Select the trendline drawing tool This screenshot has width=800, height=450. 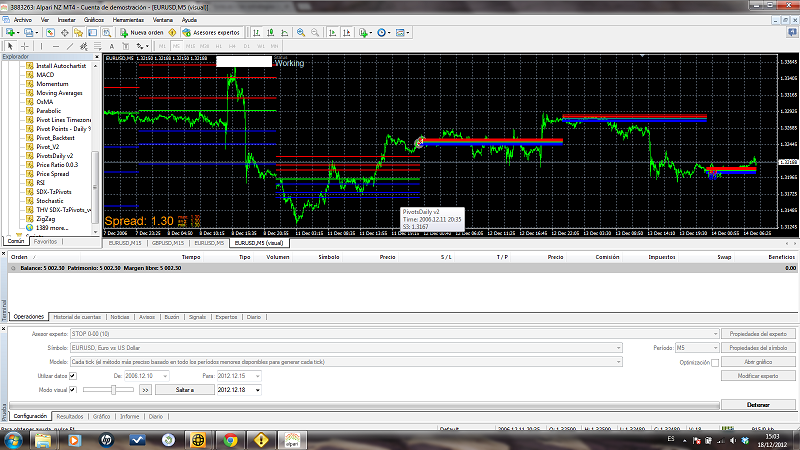tap(69, 46)
